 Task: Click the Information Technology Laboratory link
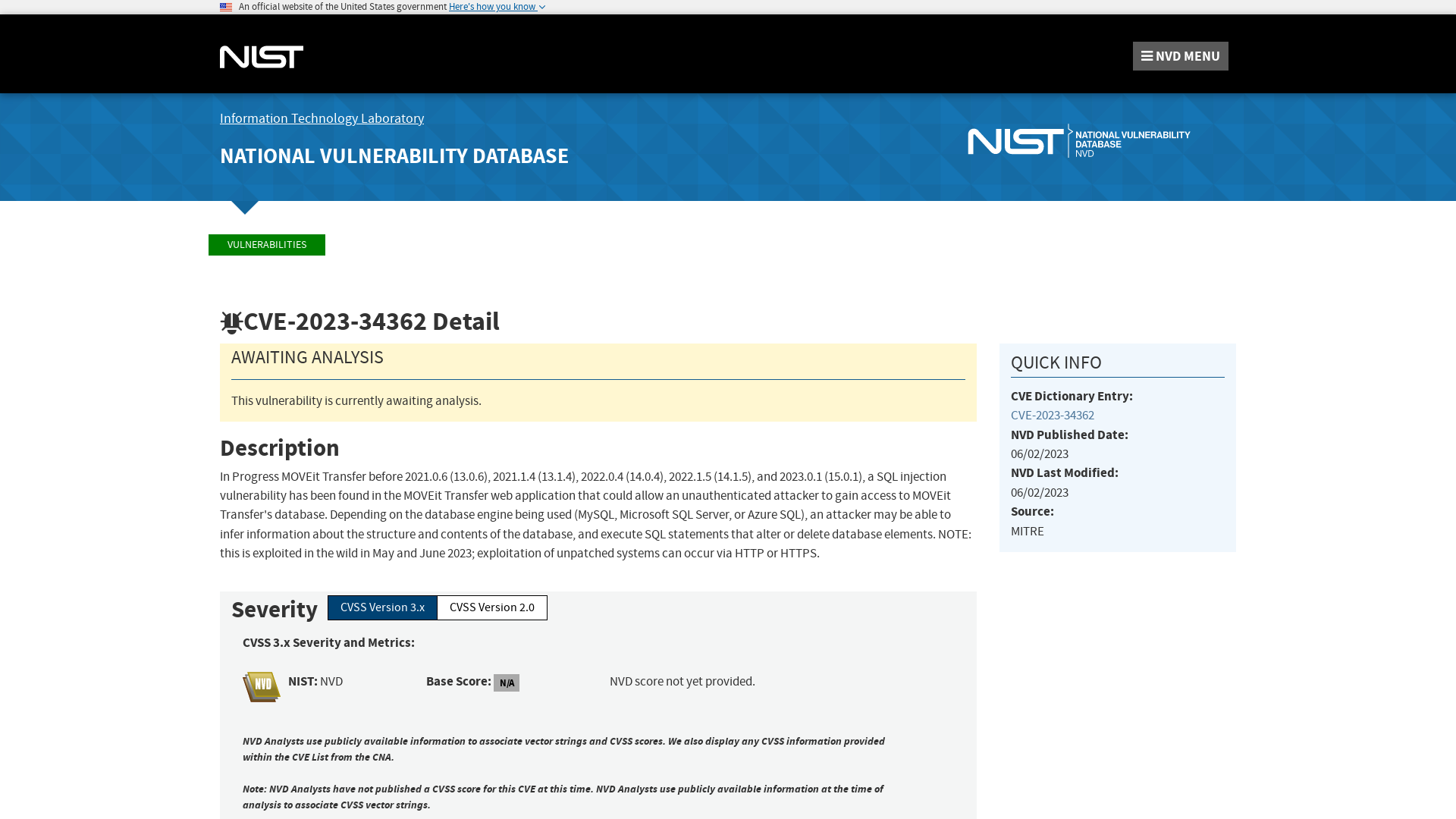click(x=321, y=118)
